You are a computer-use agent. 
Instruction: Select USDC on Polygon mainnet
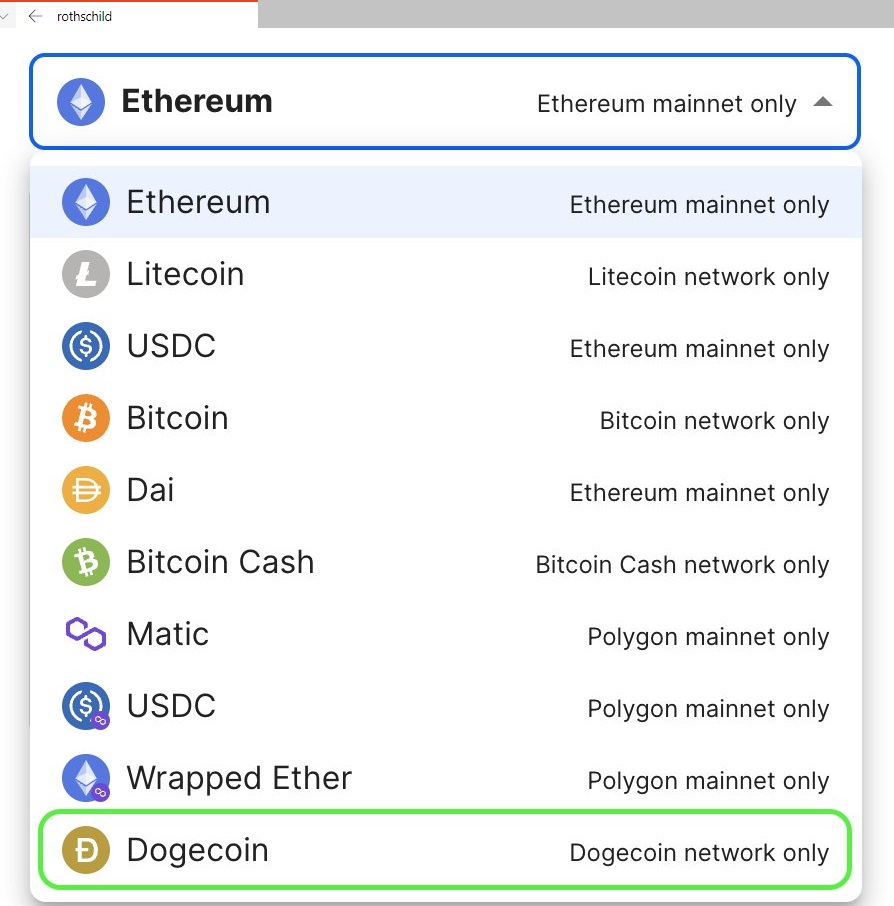tap(171, 706)
